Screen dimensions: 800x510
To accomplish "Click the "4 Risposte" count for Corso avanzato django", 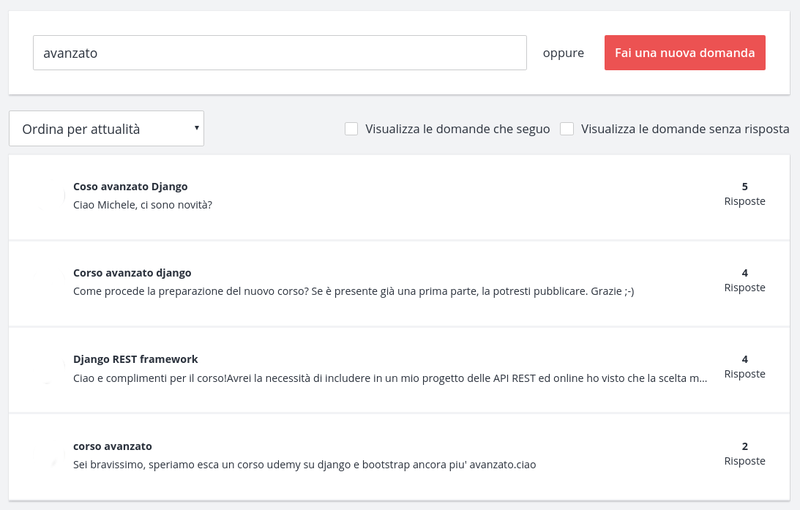I will pos(744,280).
